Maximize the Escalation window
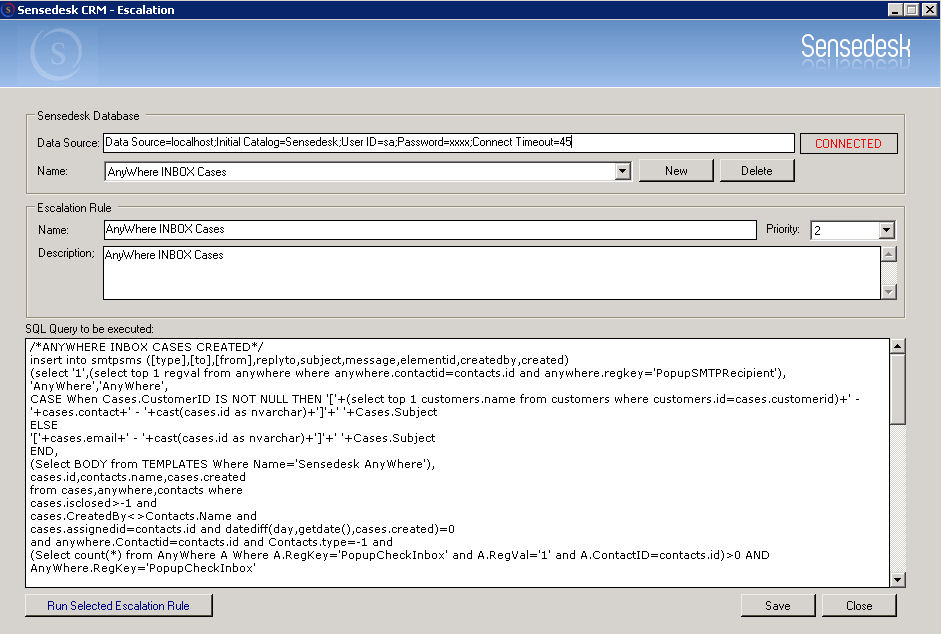The height and width of the screenshot is (634, 941). coord(911,10)
